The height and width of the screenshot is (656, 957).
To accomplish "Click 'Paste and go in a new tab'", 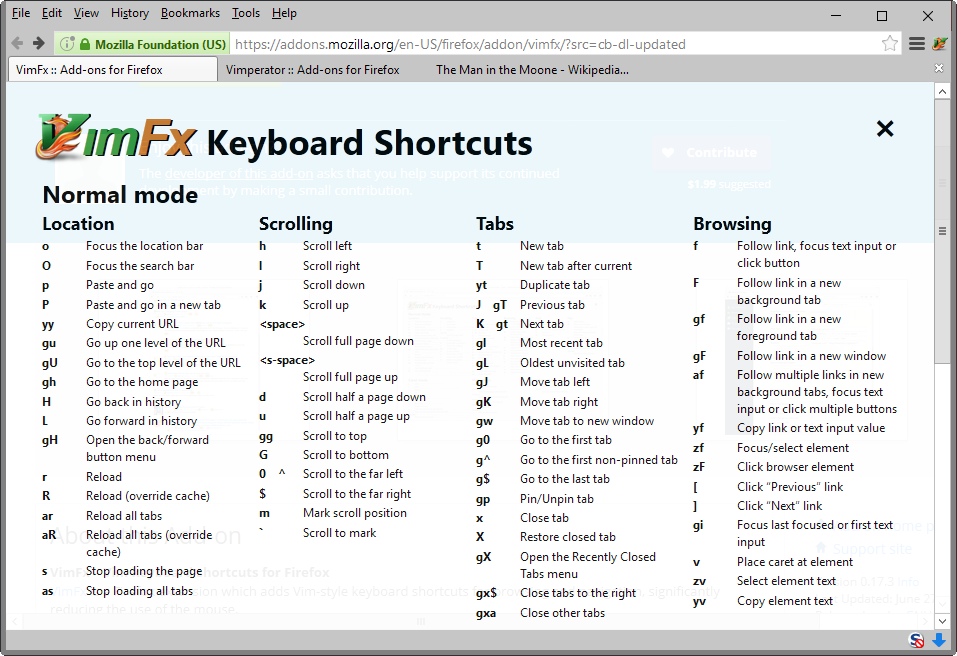I will [153, 305].
